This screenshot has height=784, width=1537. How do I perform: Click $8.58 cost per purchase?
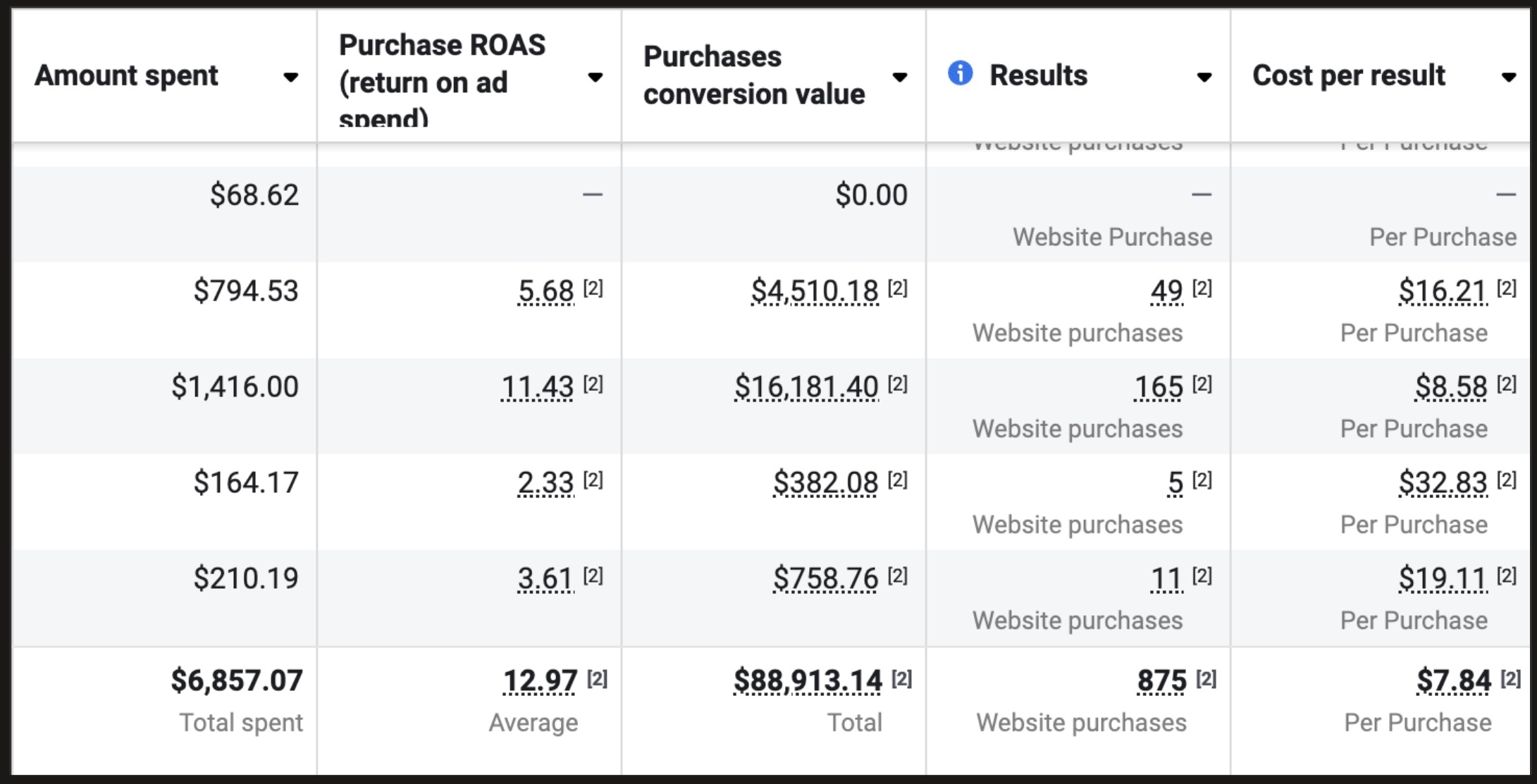tap(1451, 387)
